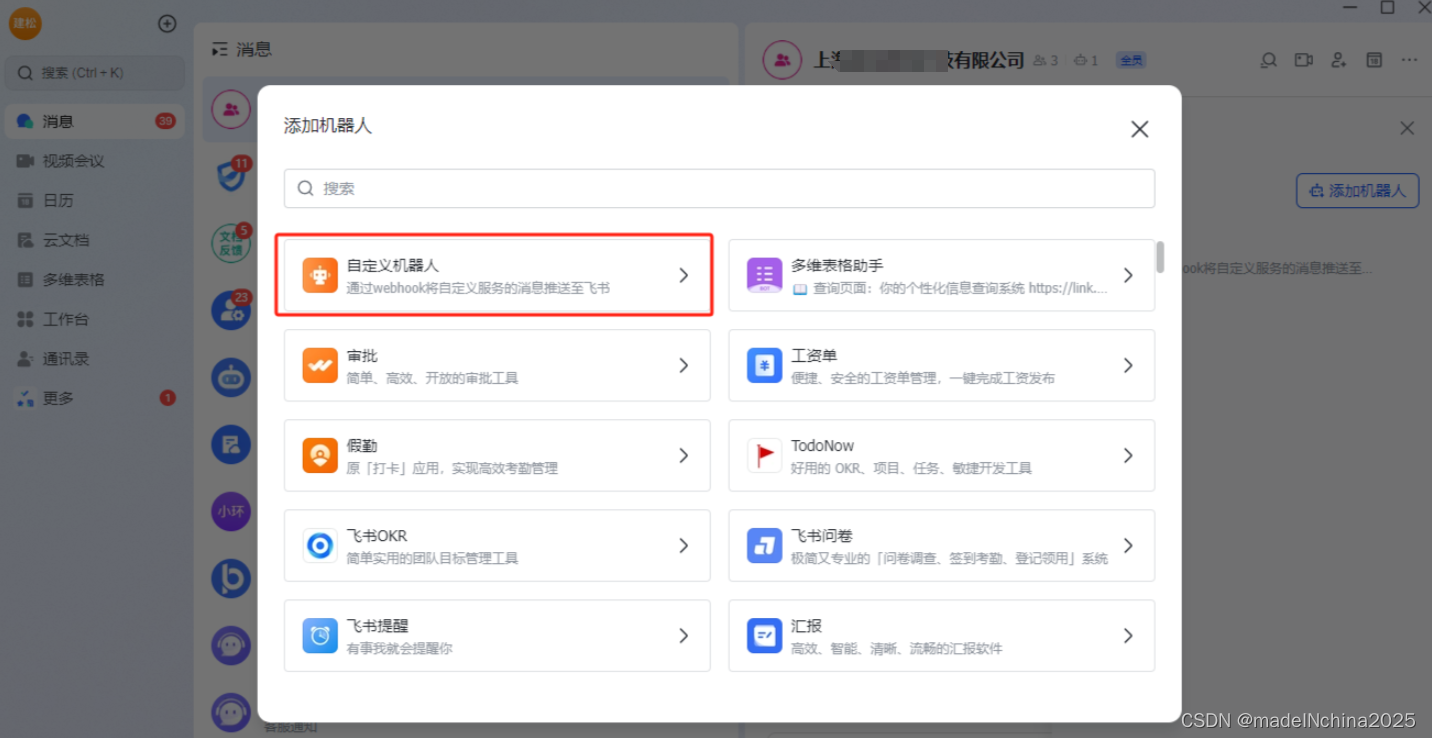Click the add member icon in chat header
Screen dimensions: 1432x738
pos(1339,60)
